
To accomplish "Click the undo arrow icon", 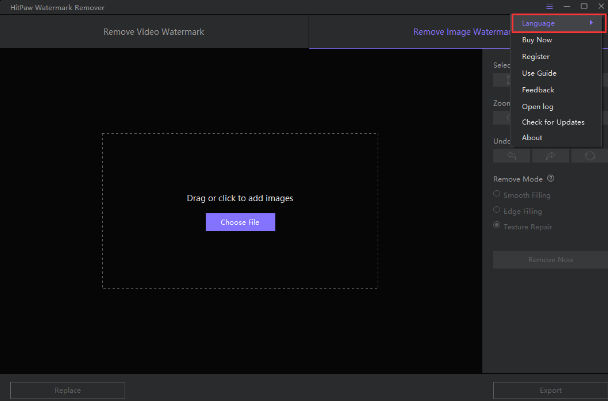I will click(x=512, y=155).
